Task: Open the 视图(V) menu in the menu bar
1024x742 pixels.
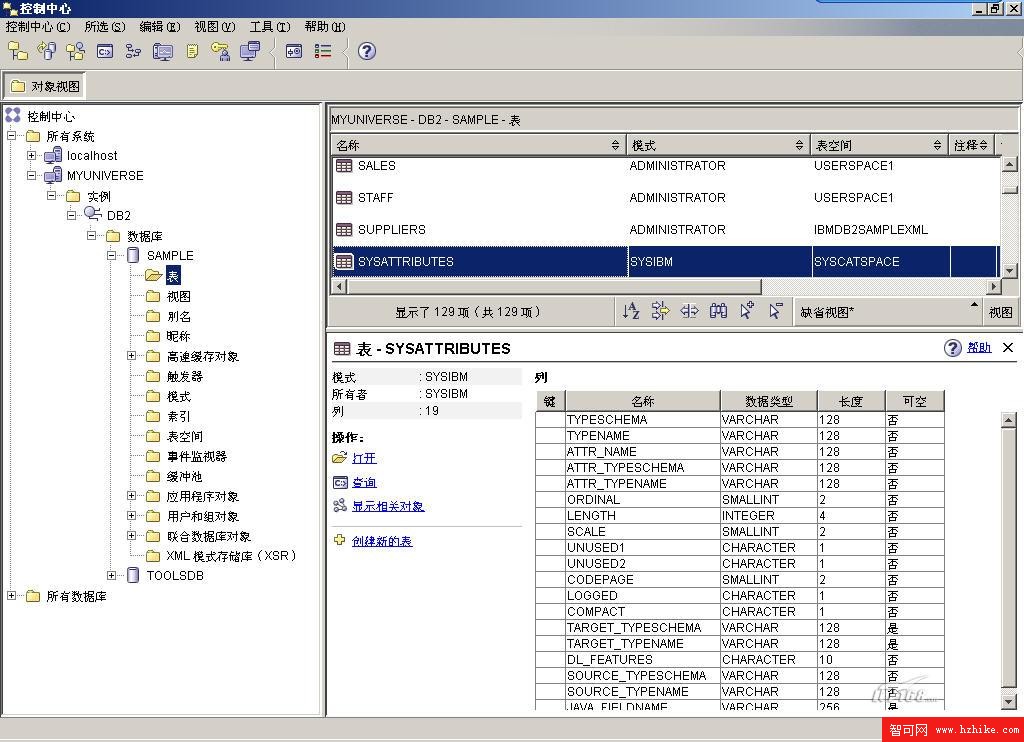Action: point(214,27)
